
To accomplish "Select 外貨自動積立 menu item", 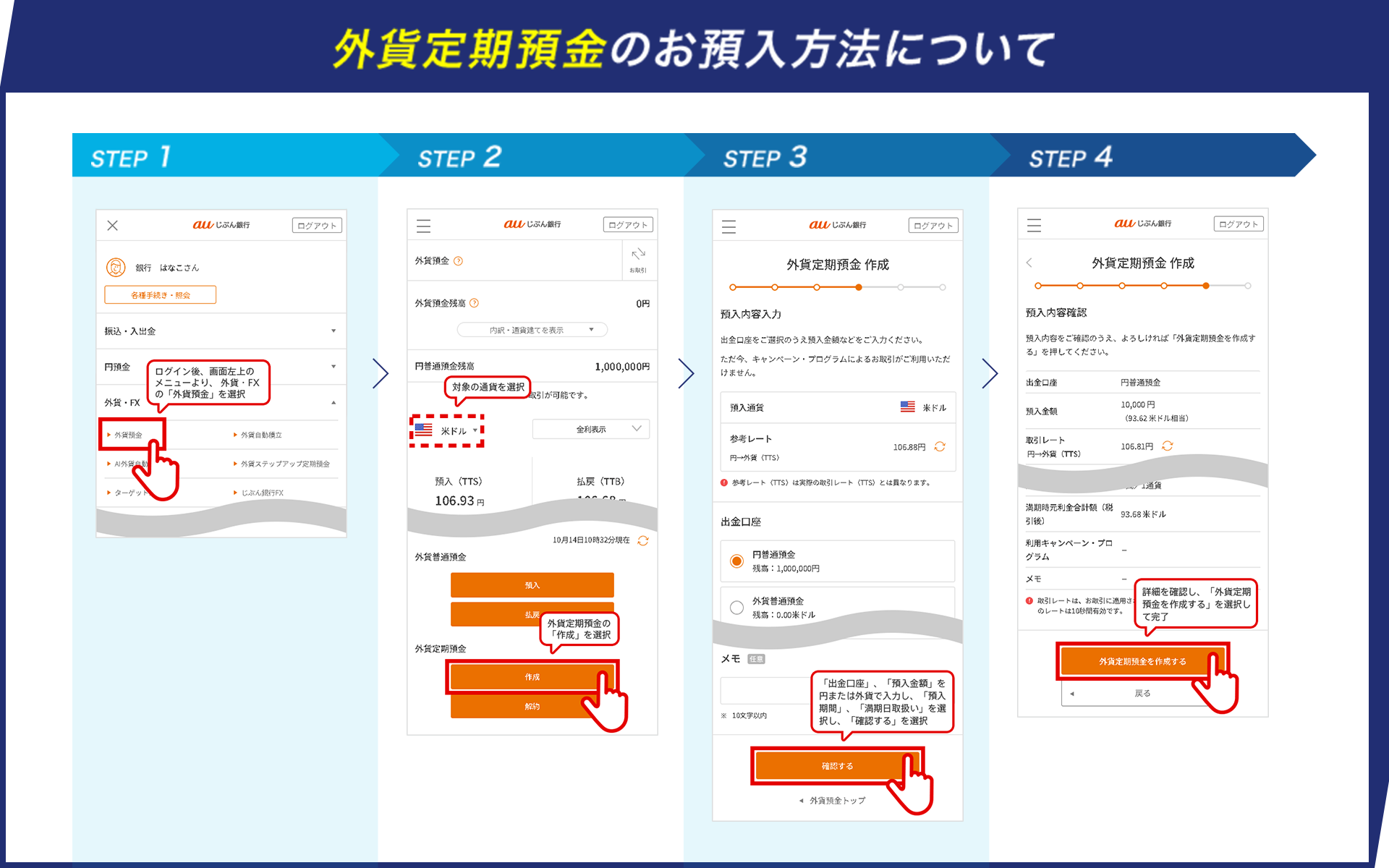I will (260, 435).
